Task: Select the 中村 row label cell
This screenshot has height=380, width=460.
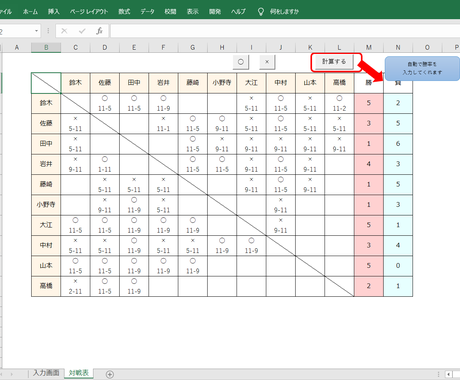Action: point(46,246)
